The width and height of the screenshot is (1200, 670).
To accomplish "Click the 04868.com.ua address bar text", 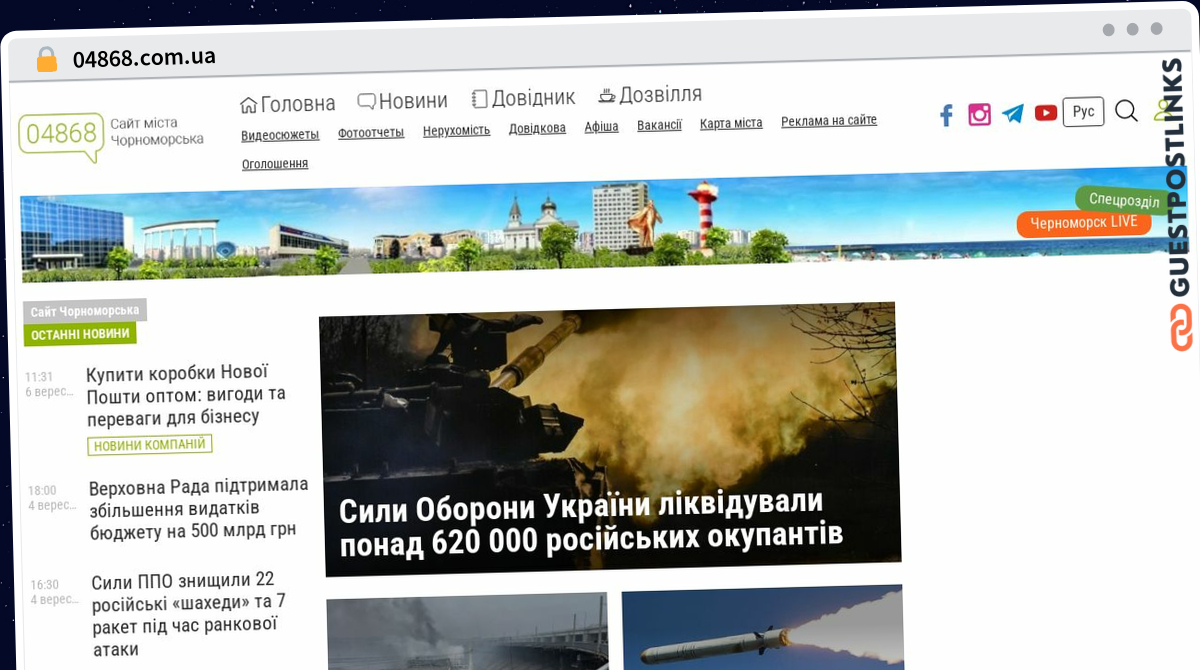I will point(144,57).
